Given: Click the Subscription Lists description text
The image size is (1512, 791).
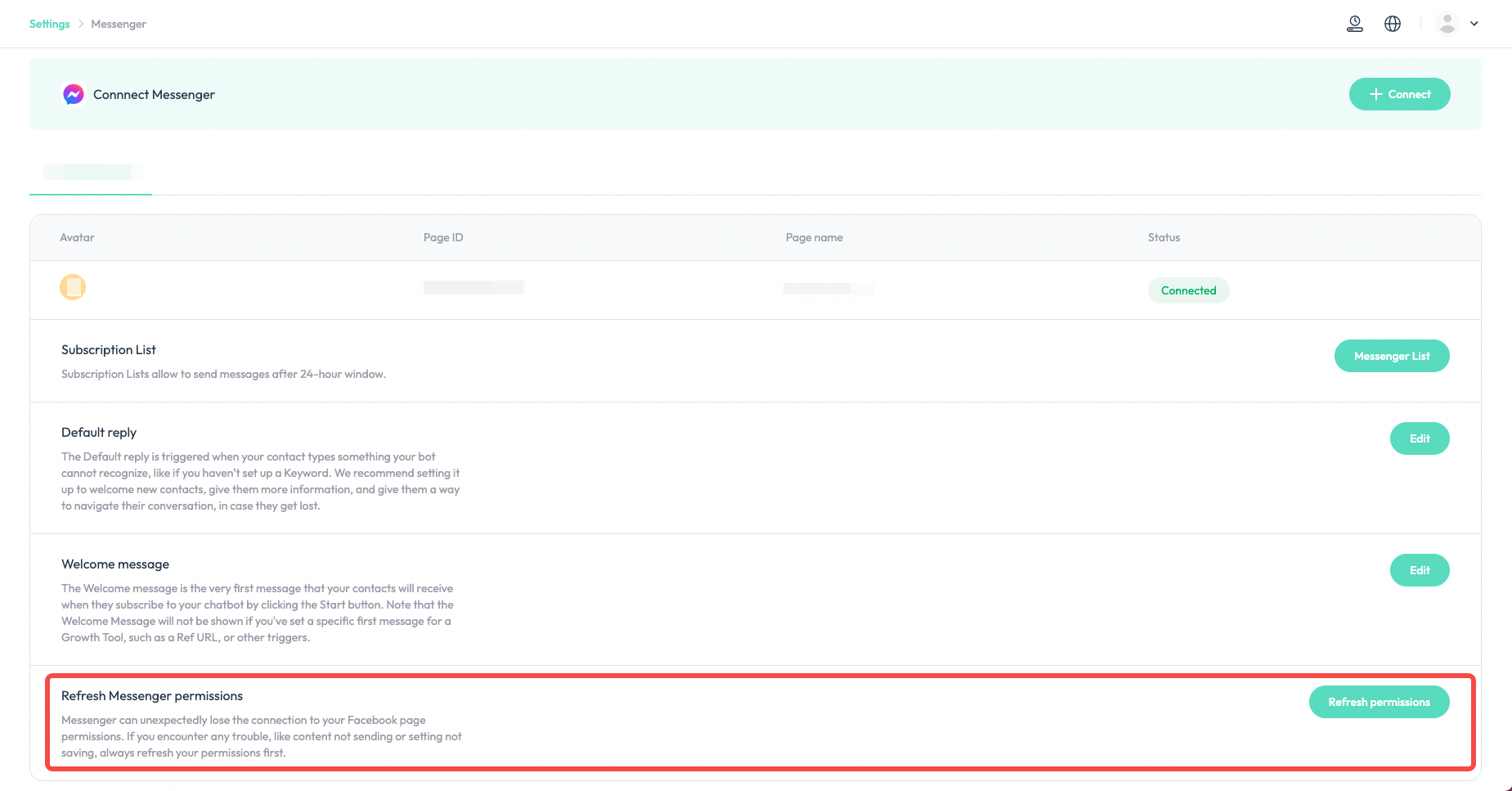Looking at the screenshot, I should click(x=223, y=374).
